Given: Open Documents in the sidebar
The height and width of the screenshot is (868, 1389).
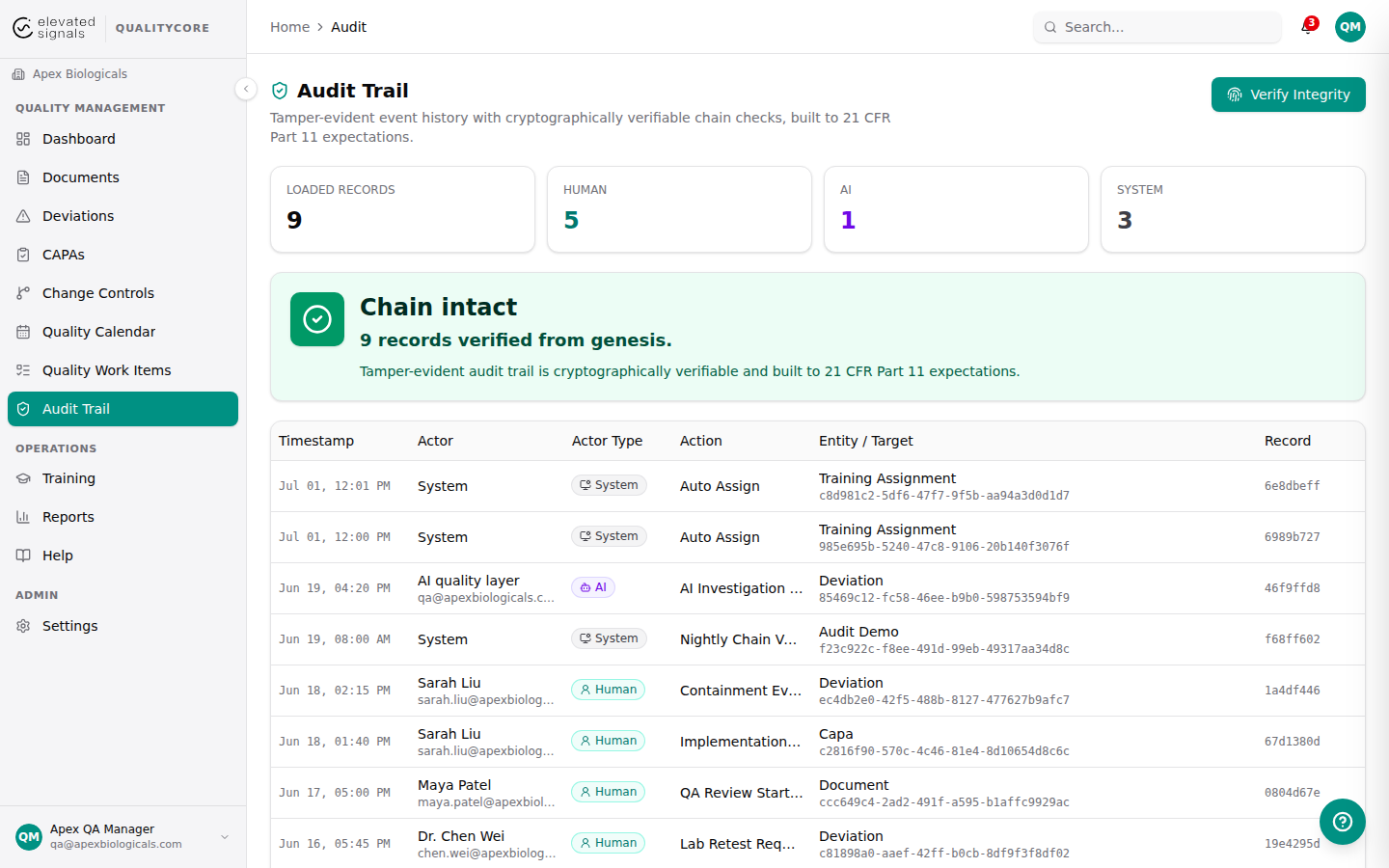Looking at the screenshot, I should 123,177.
